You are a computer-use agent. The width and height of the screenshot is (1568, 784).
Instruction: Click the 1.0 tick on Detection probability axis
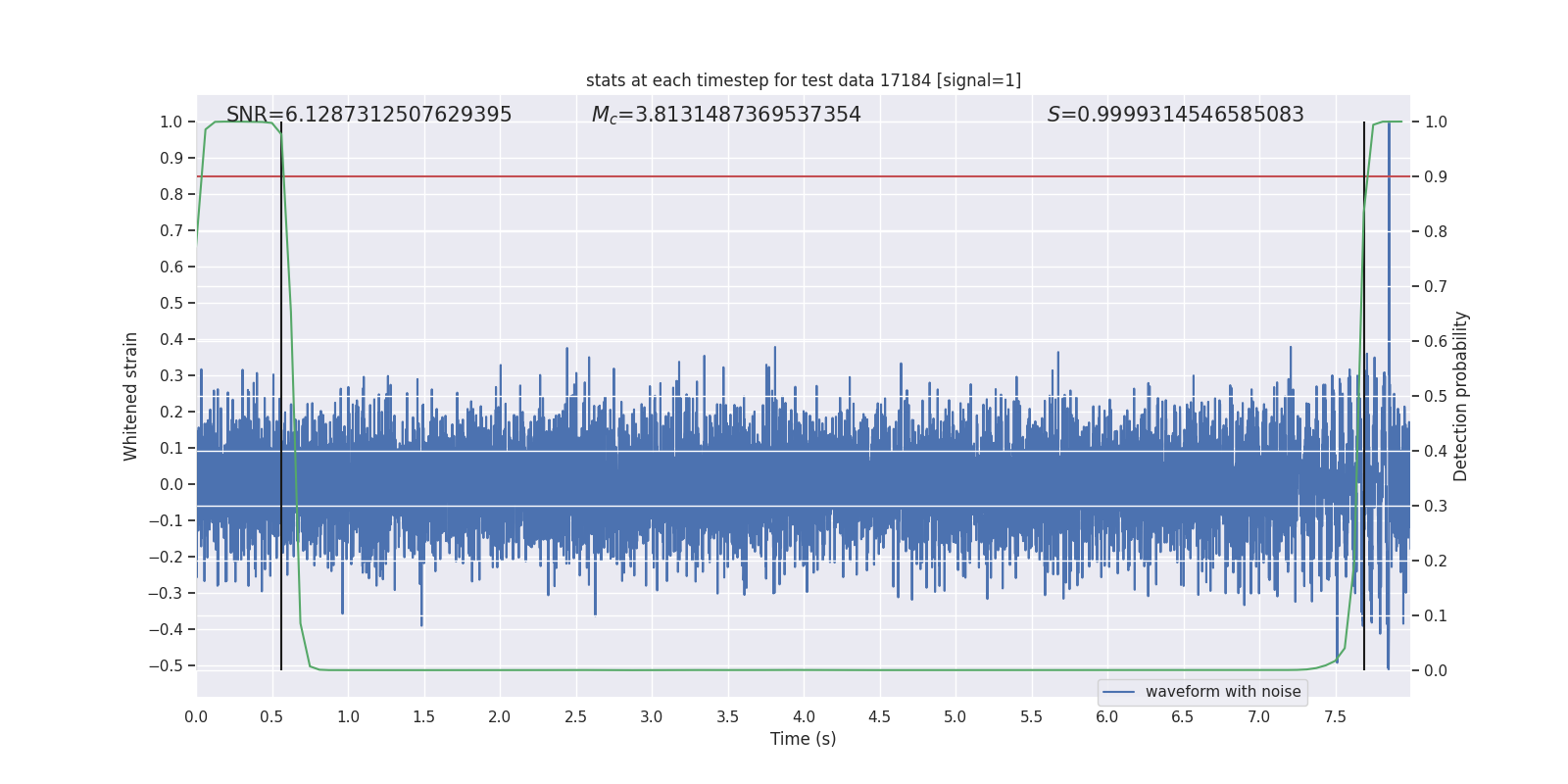(1436, 122)
